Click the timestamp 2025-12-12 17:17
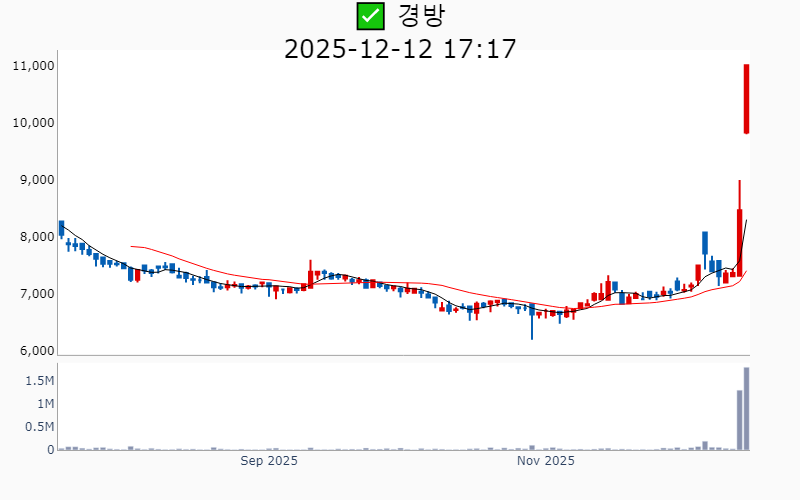Screen dimensions: 800x500 [x=400, y=48]
